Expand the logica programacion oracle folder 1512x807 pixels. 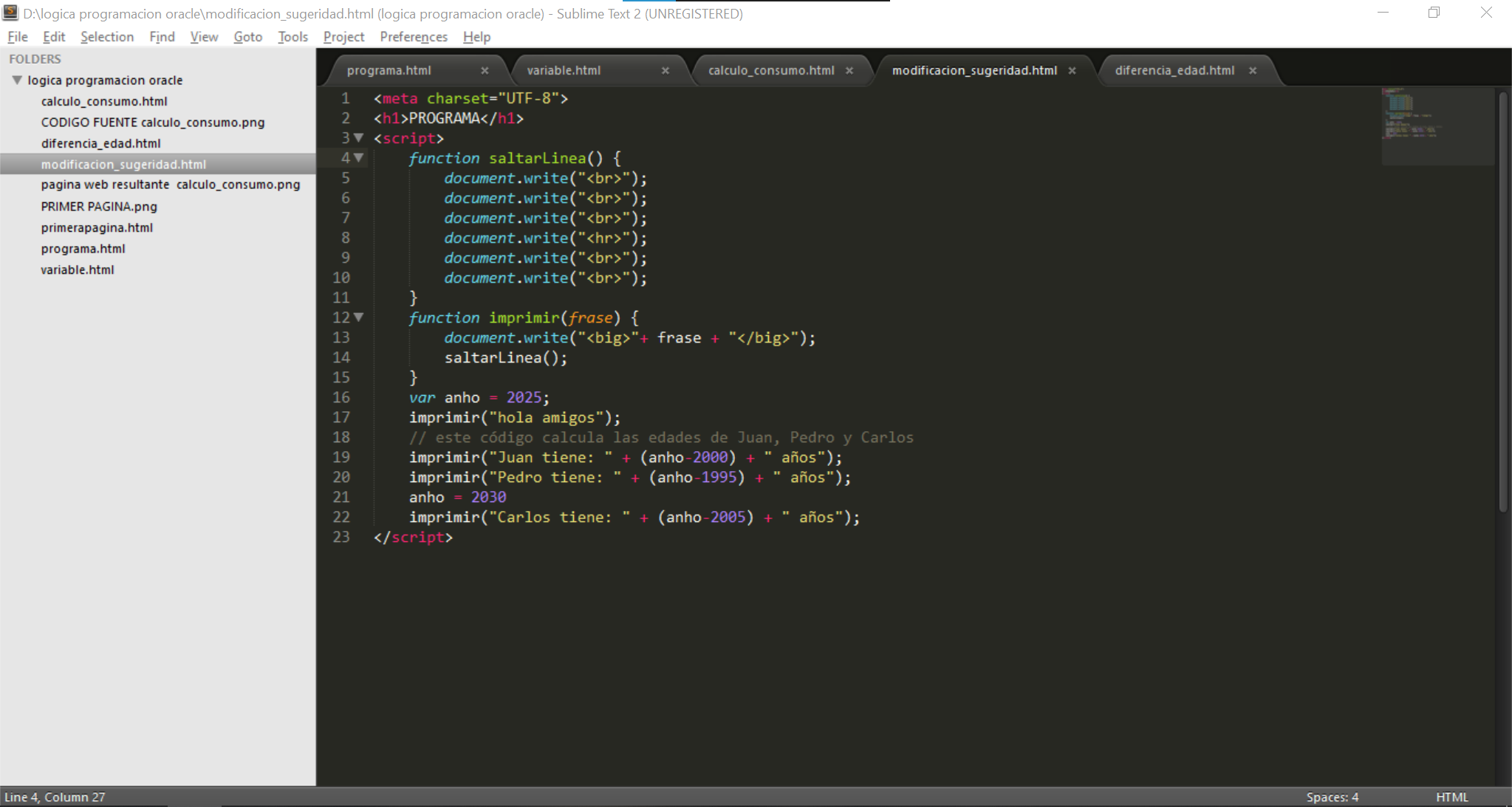tap(16, 79)
